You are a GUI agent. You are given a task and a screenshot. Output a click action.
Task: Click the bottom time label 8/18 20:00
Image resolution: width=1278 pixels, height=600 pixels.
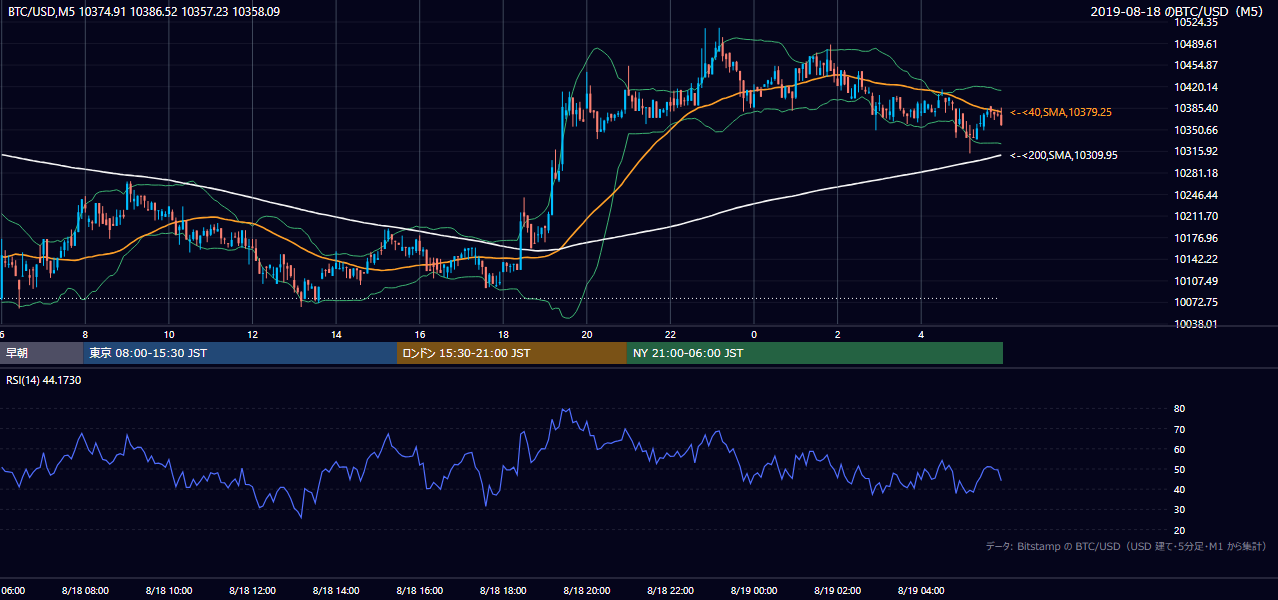pos(585,591)
